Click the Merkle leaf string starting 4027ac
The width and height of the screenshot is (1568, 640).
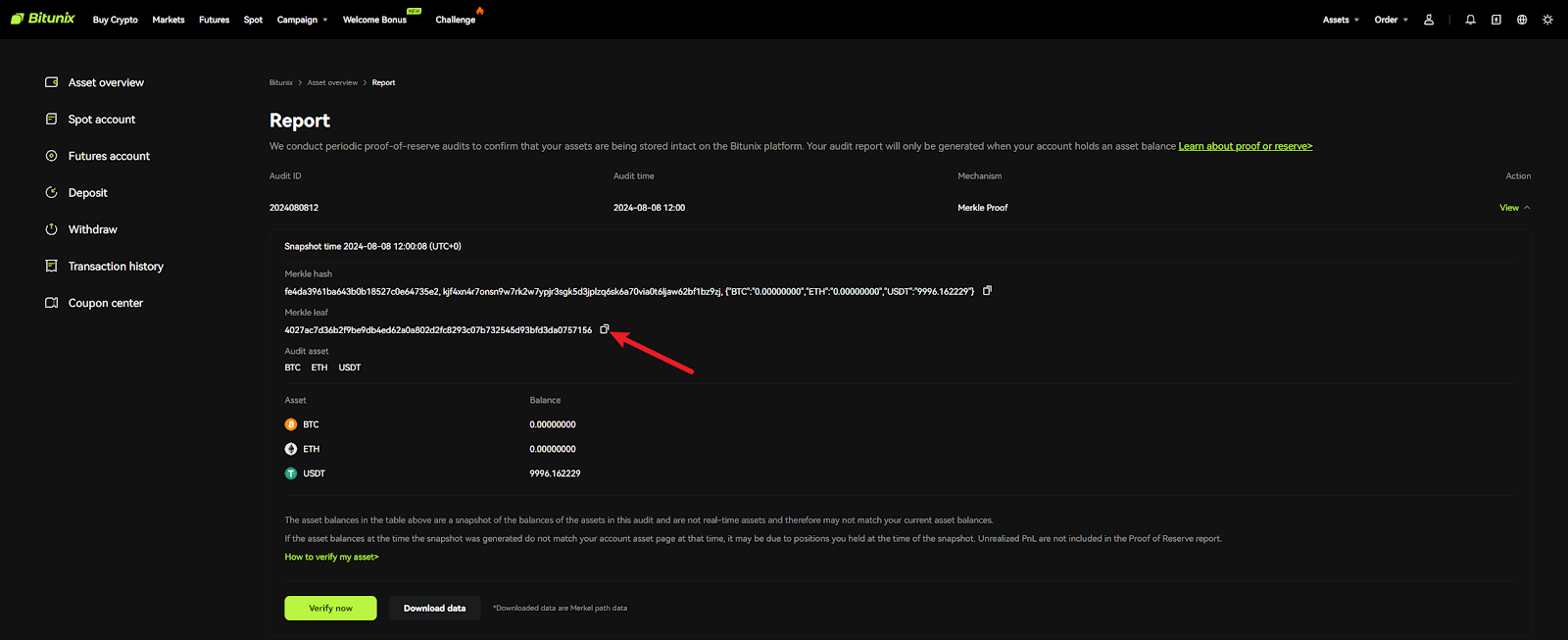click(438, 329)
